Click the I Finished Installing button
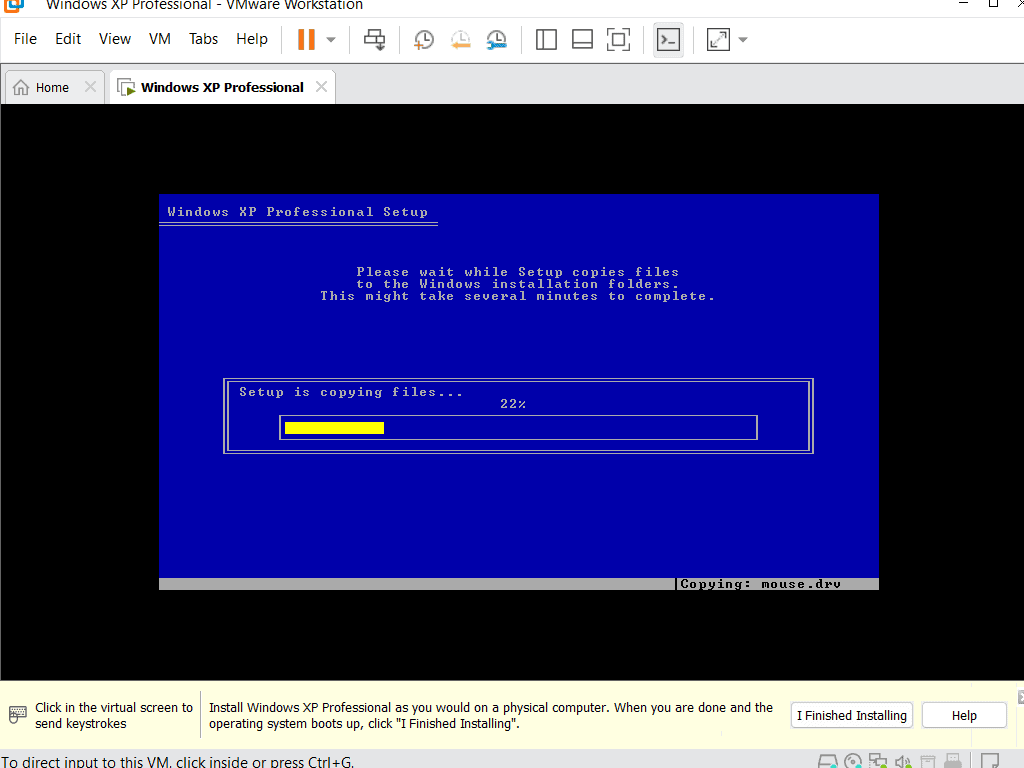1024x768 pixels. tap(852, 715)
